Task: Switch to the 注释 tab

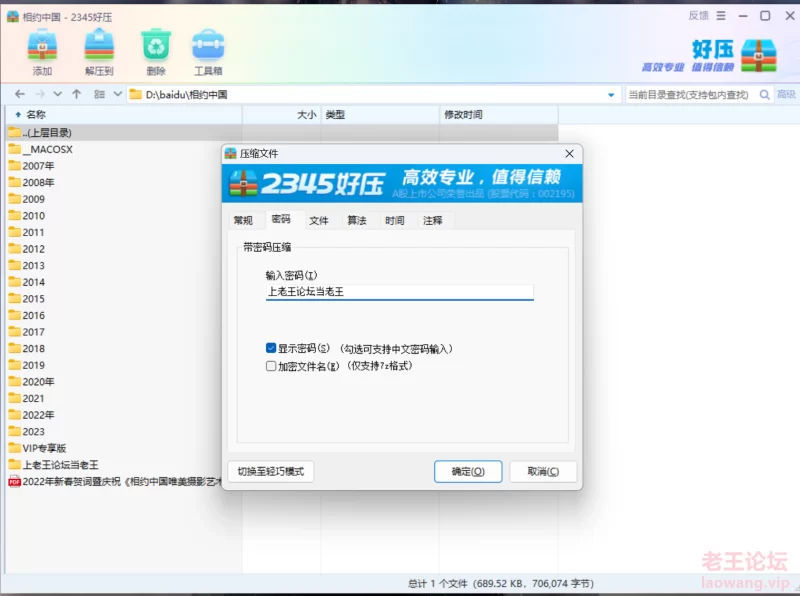Action: point(433,220)
